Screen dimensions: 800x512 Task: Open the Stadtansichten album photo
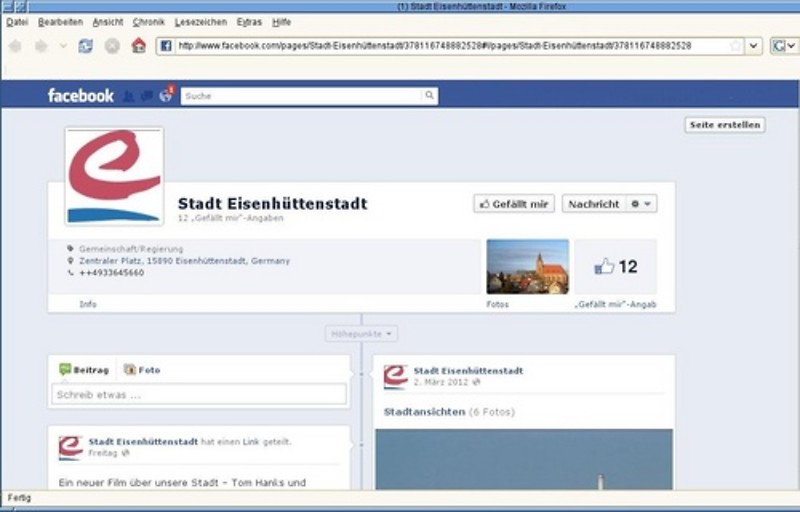click(524, 459)
